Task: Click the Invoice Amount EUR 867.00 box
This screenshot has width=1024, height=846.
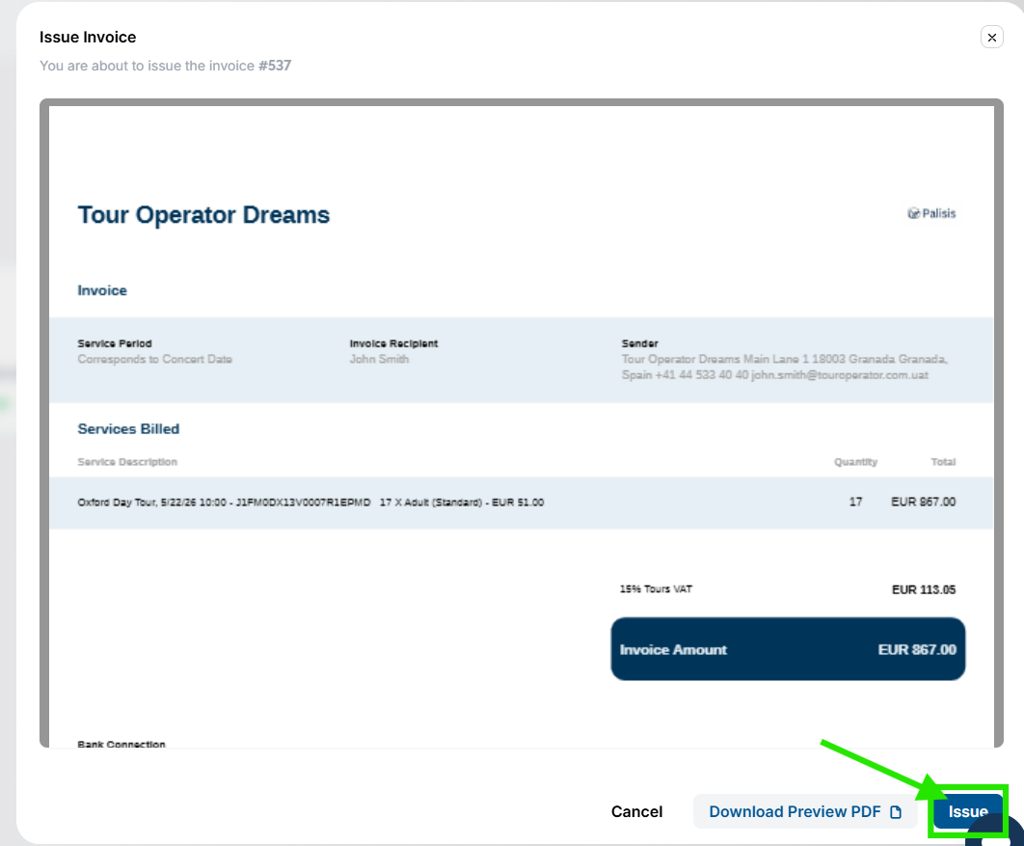Action: coord(788,649)
